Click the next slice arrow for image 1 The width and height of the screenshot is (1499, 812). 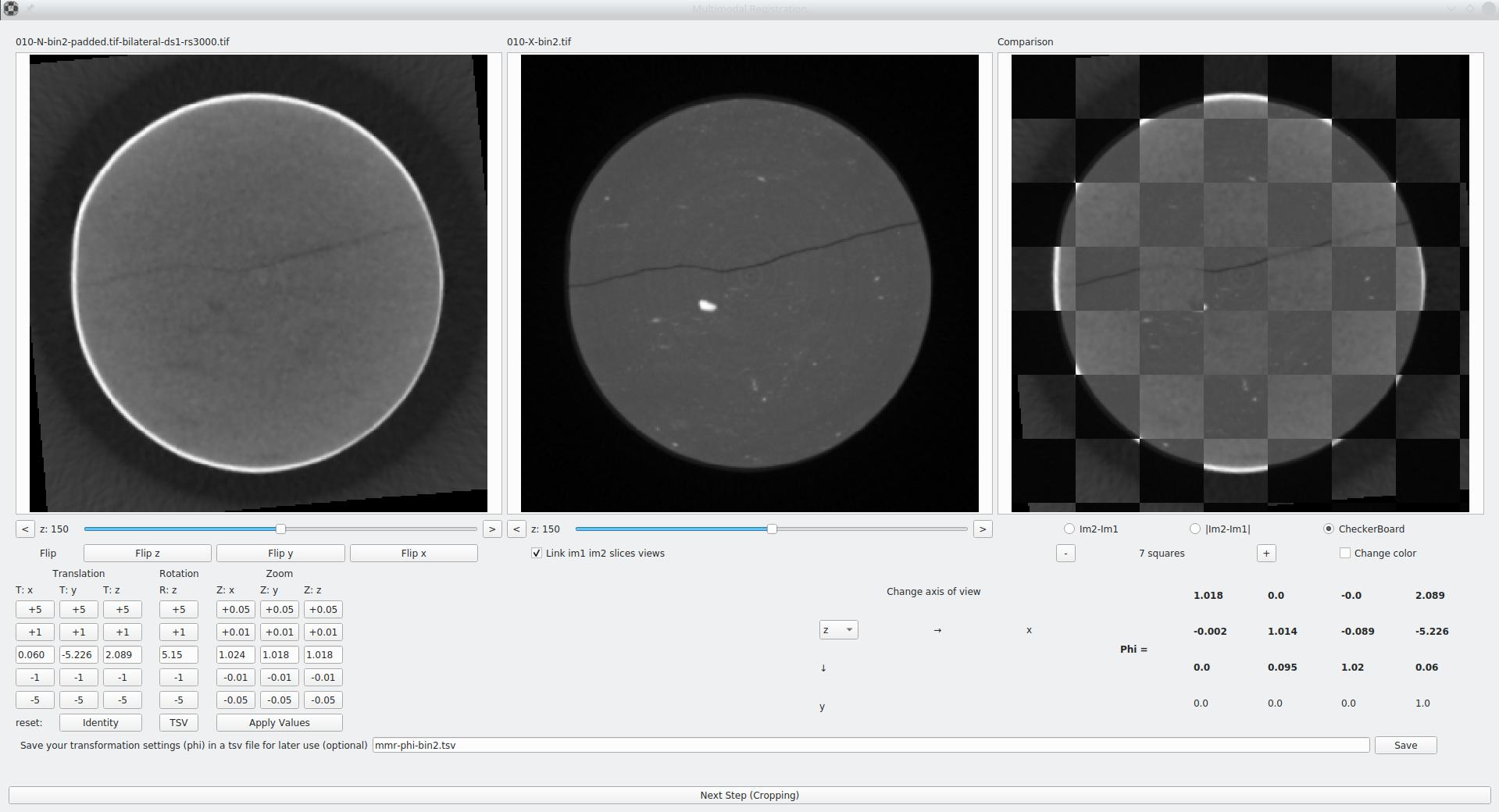coord(492,529)
